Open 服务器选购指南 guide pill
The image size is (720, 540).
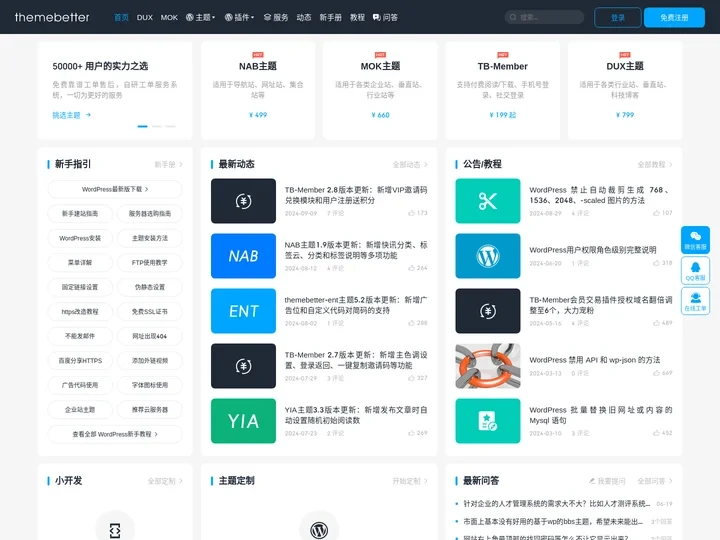coord(150,214)
